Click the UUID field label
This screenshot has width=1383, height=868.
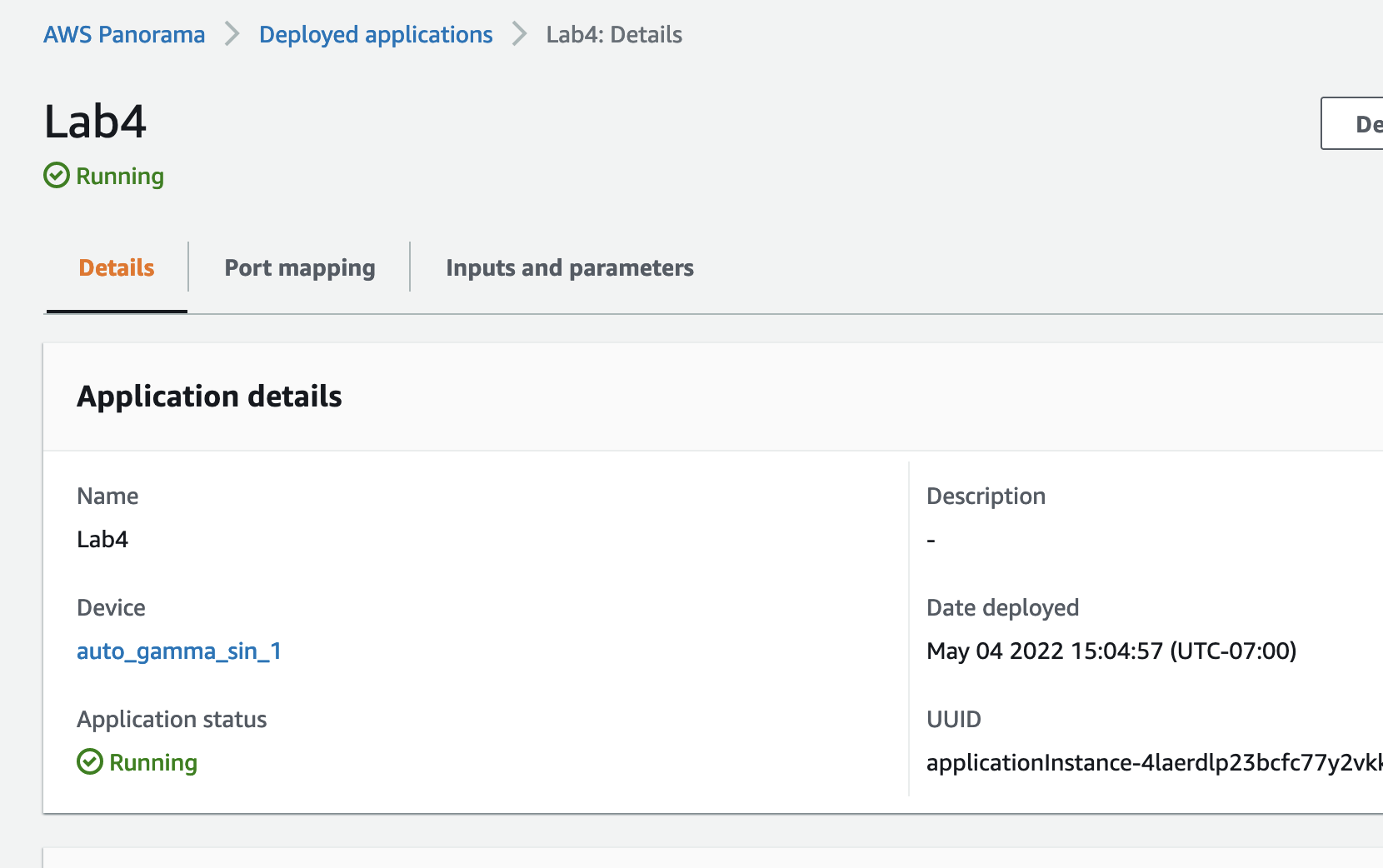[x=954, y=720]
